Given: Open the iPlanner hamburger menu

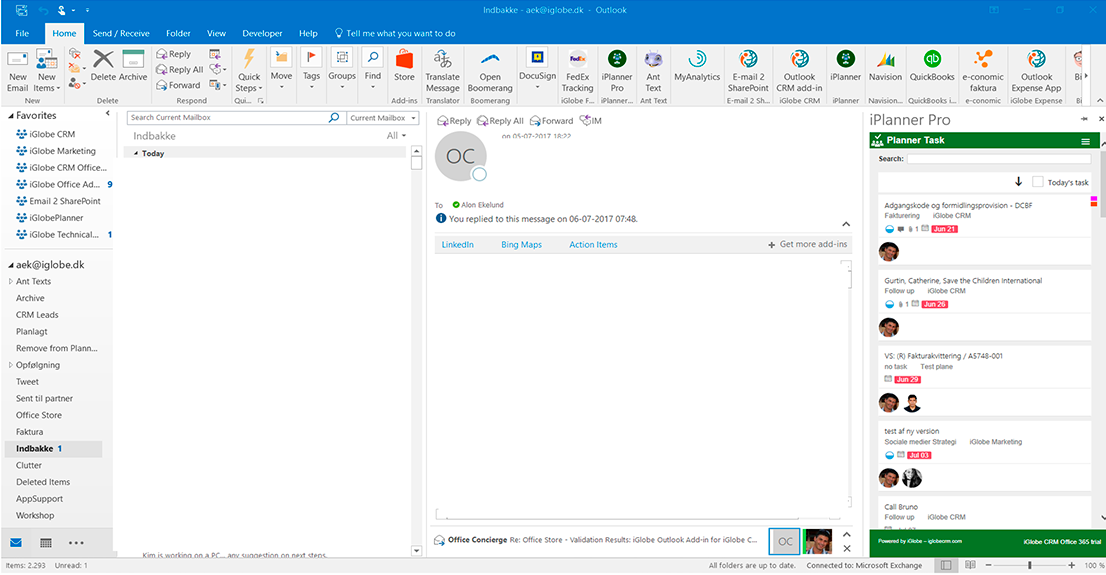Looking at the screenshot, I should click(x=1086, y=141).
